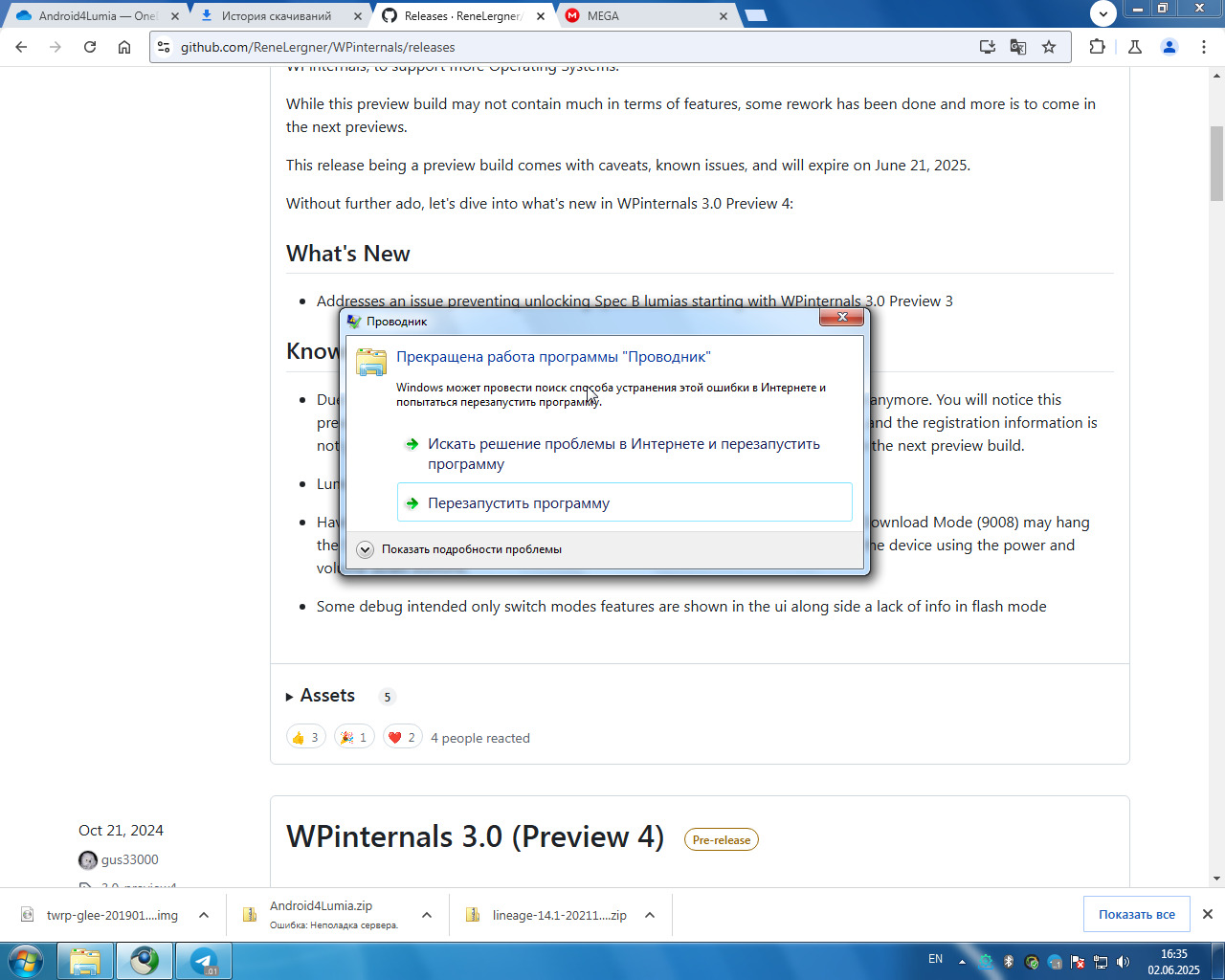Open WPinternals 3.0 (Preview 4) release
Viewport: 1225px width, 980px height.
pos(475,836)
